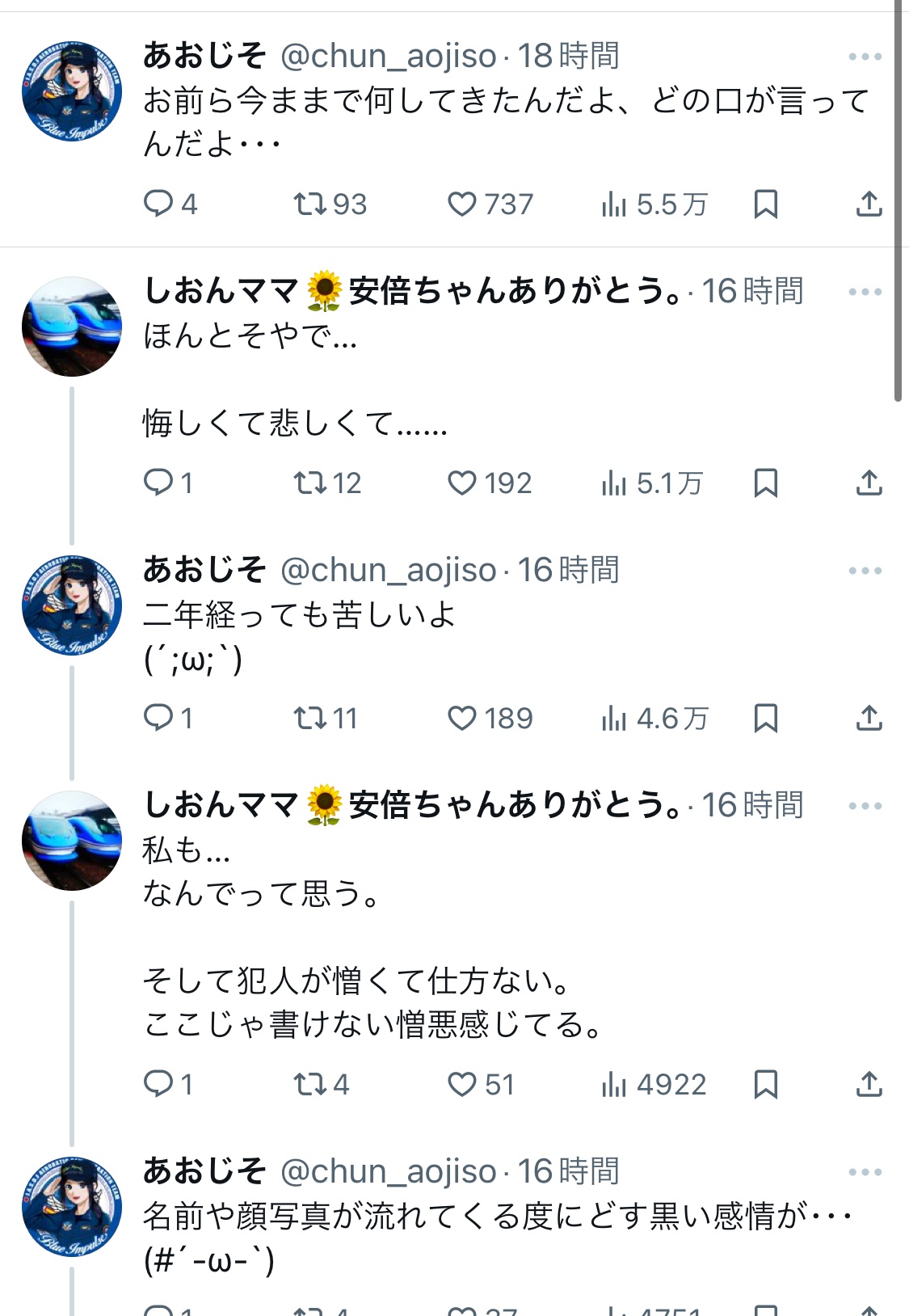
Task: Bookmark the tweet with 4922 views
Action: point(765,1084)
